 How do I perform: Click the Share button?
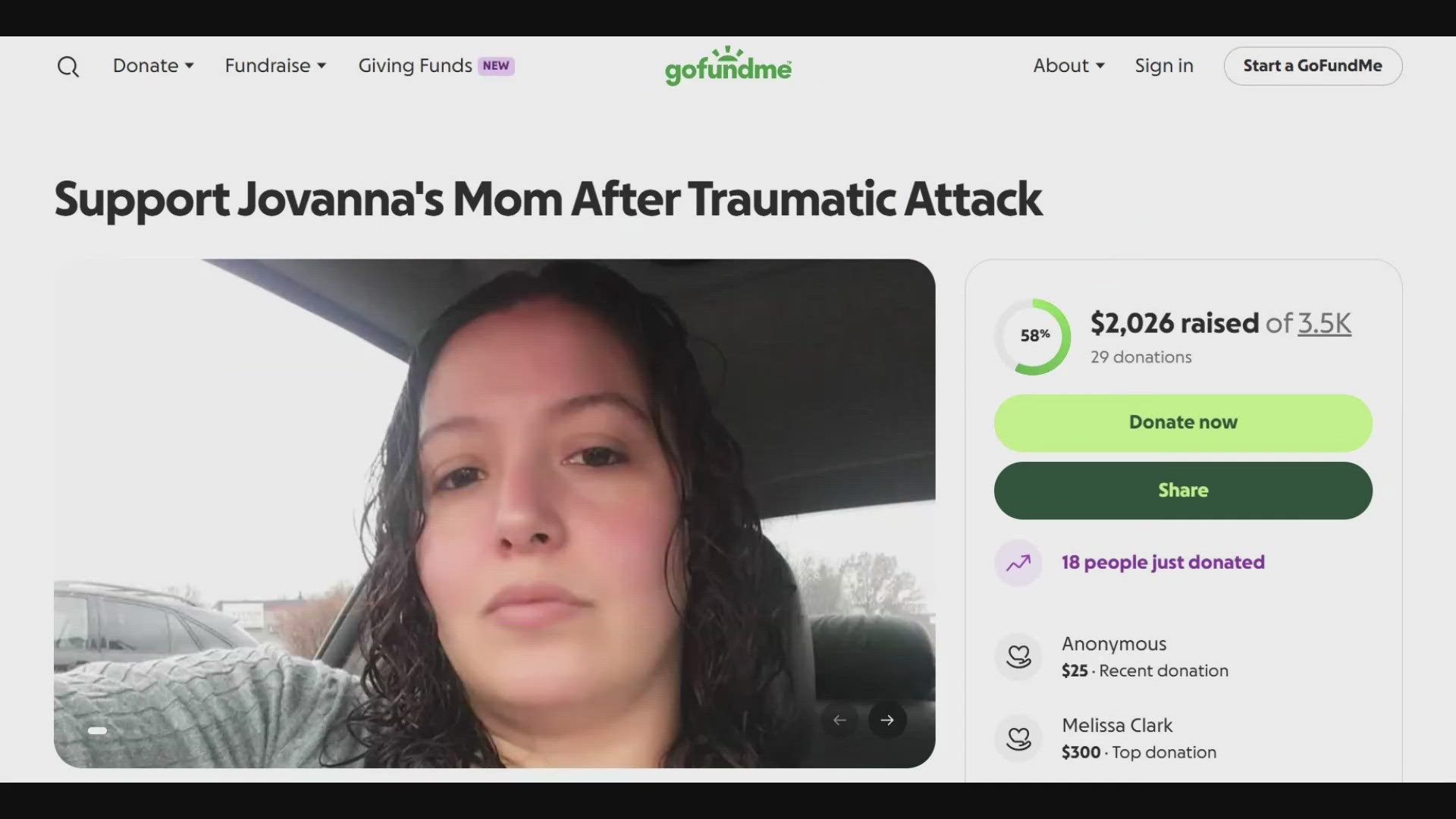(1182, 490)
